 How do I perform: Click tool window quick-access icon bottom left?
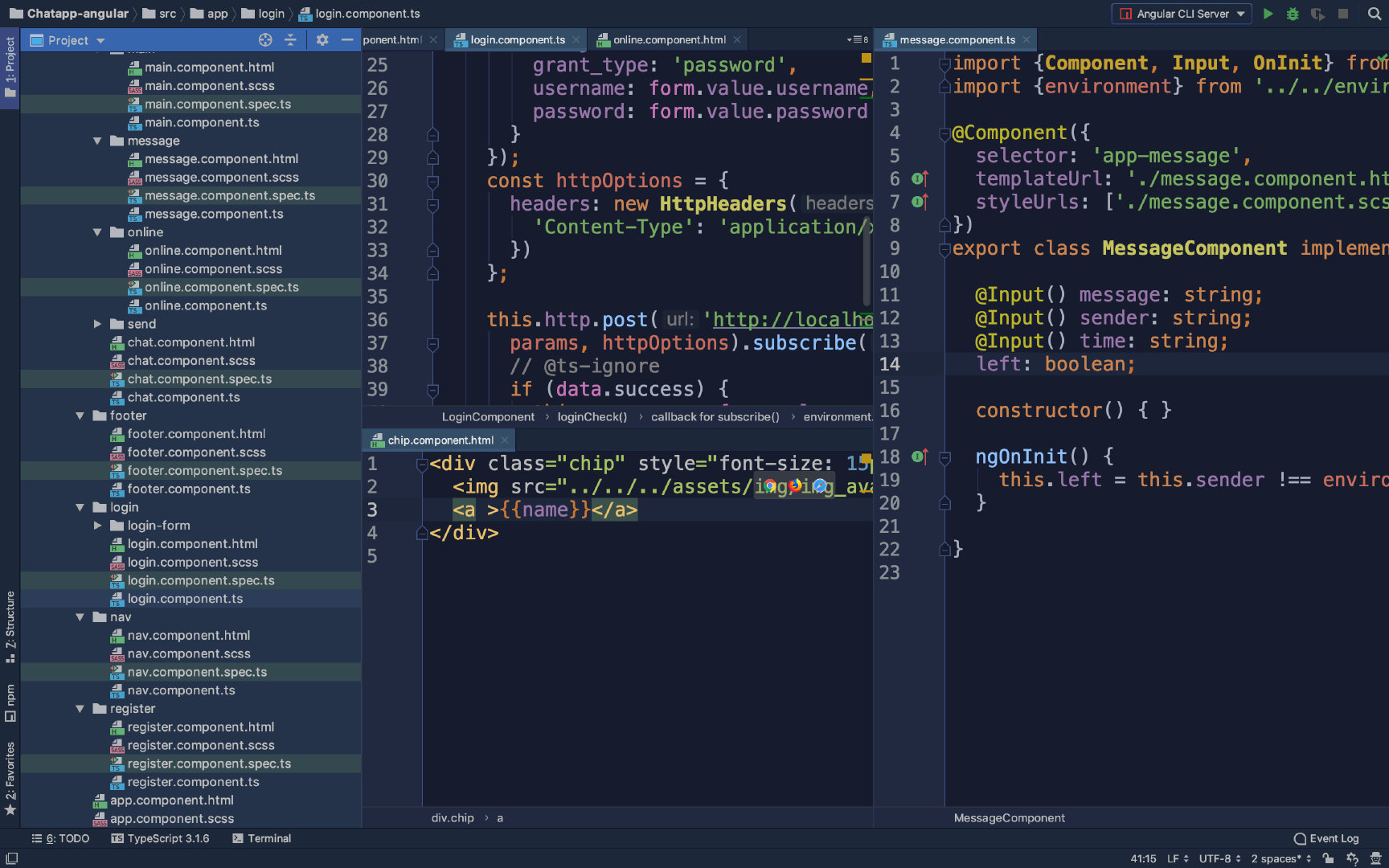point(11,858)
